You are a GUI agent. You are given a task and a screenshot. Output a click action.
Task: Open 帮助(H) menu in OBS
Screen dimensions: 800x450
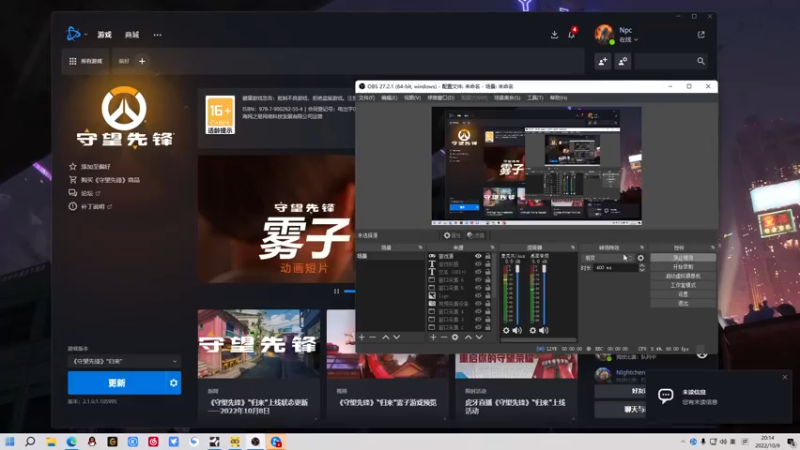[558, 98]
